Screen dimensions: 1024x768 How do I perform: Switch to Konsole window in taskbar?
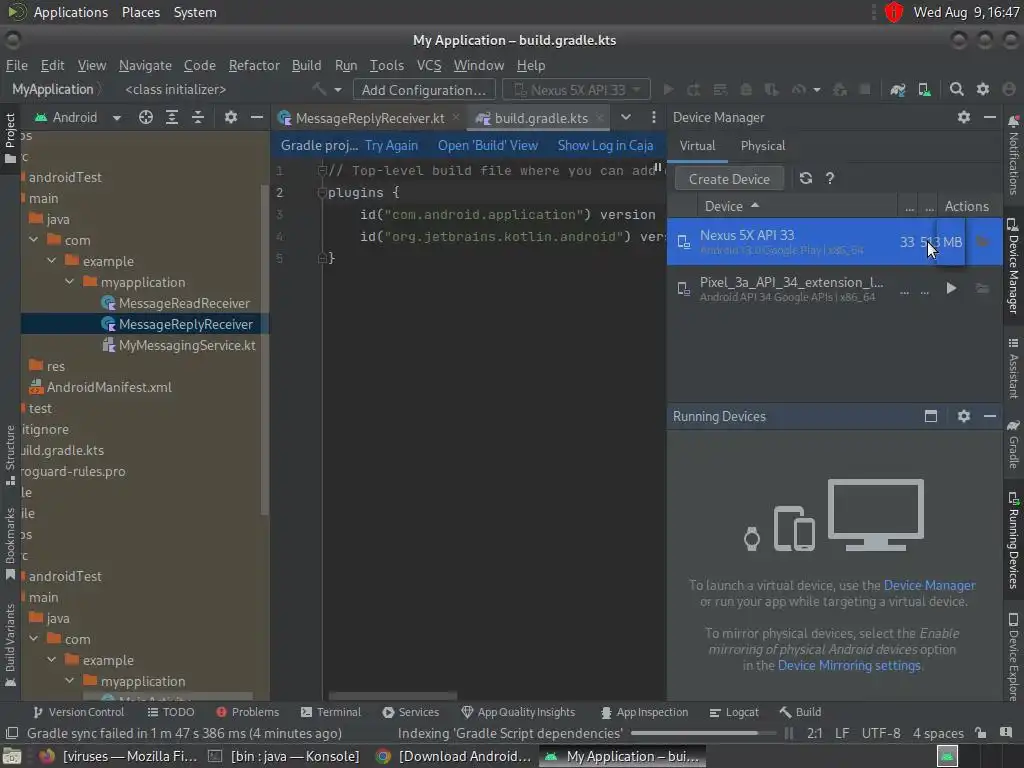(x=285, y=756)
